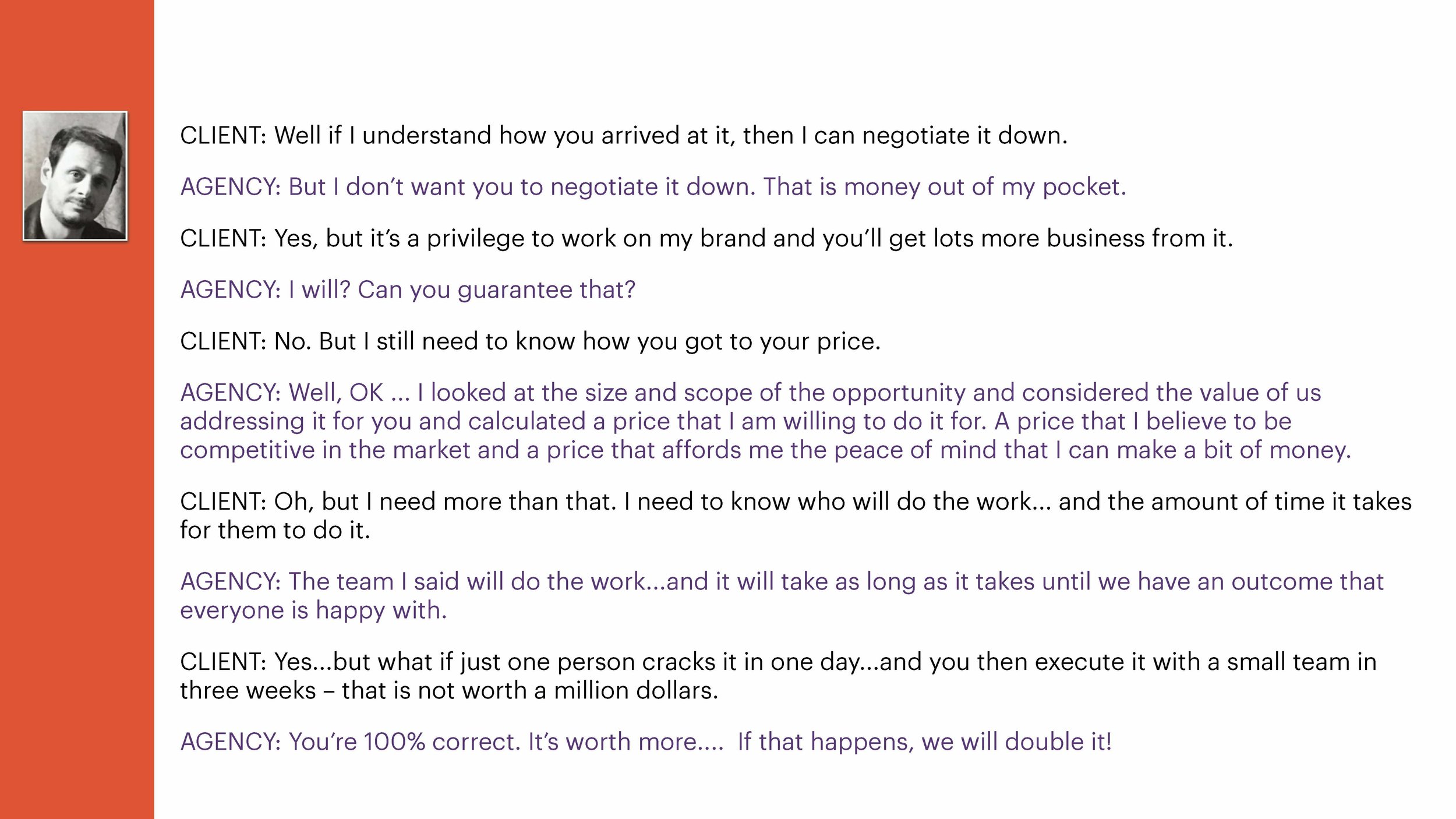Click the text 'for them to do it.'
This screenshot has height=819, width=1456.
tap(275, 530)
